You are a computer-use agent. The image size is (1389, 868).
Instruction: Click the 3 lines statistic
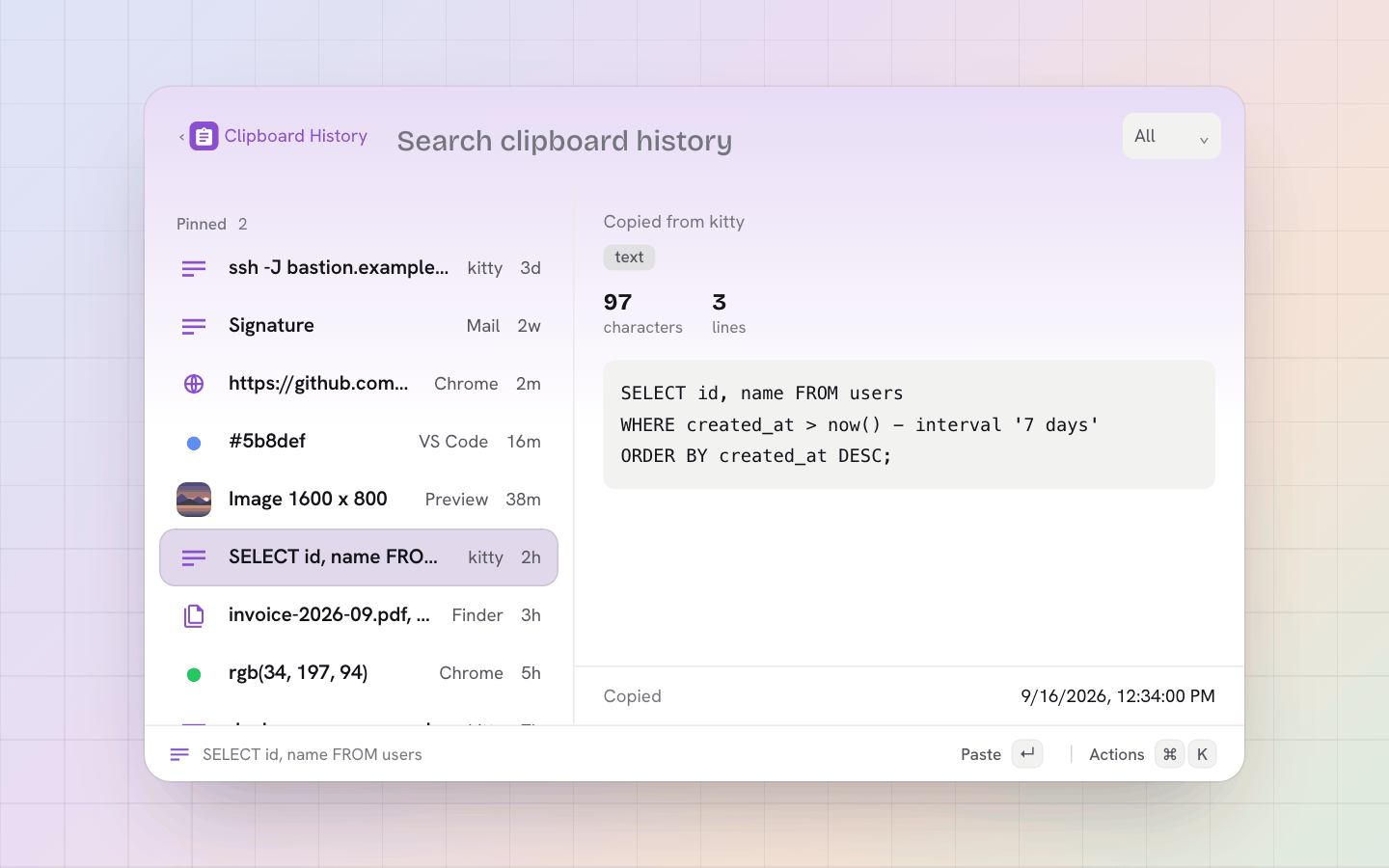tap(728, 313)
